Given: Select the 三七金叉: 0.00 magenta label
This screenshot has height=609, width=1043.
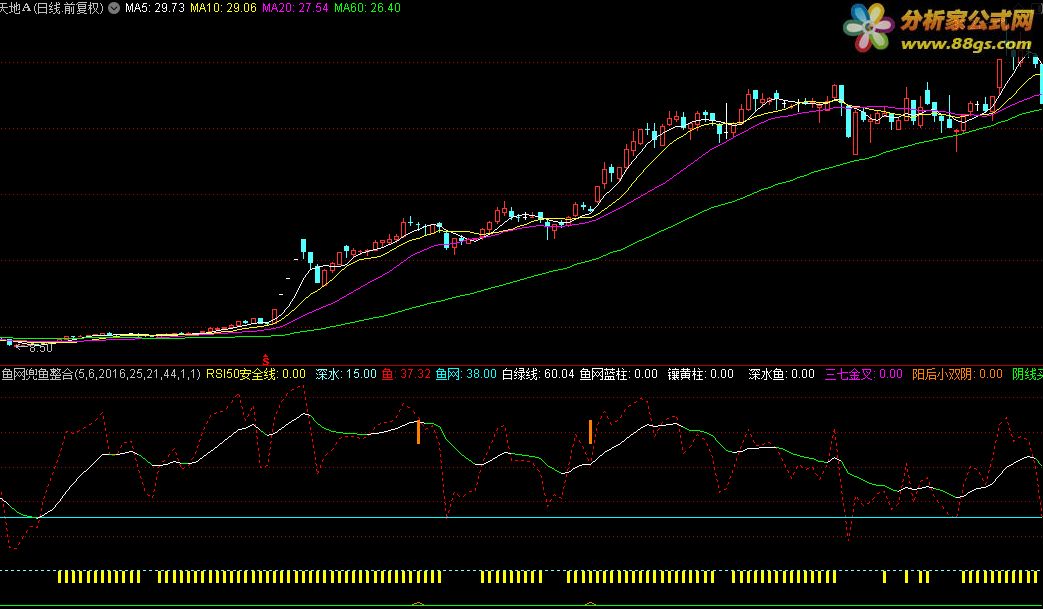Looking at the screenshot, I should (x=864, y=374).
